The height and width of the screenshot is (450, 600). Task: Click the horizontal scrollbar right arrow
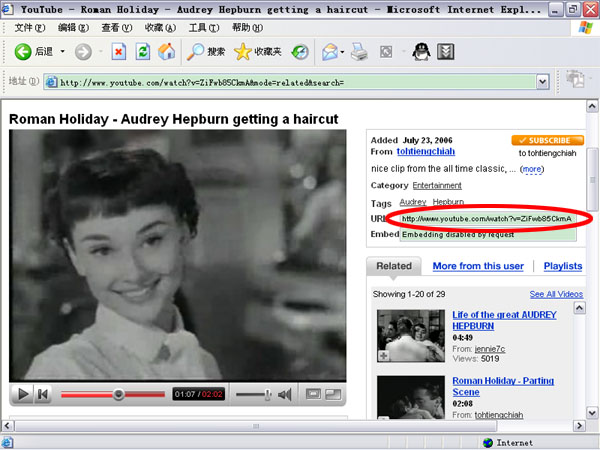pos(579,426)
